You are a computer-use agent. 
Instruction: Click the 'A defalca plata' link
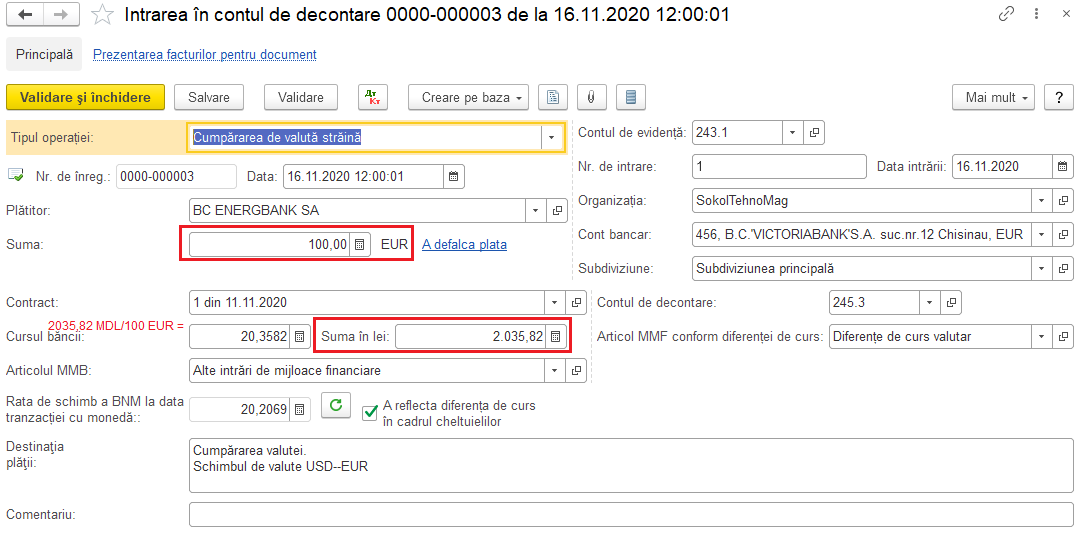pyautogui.click(x=464, y=245)
